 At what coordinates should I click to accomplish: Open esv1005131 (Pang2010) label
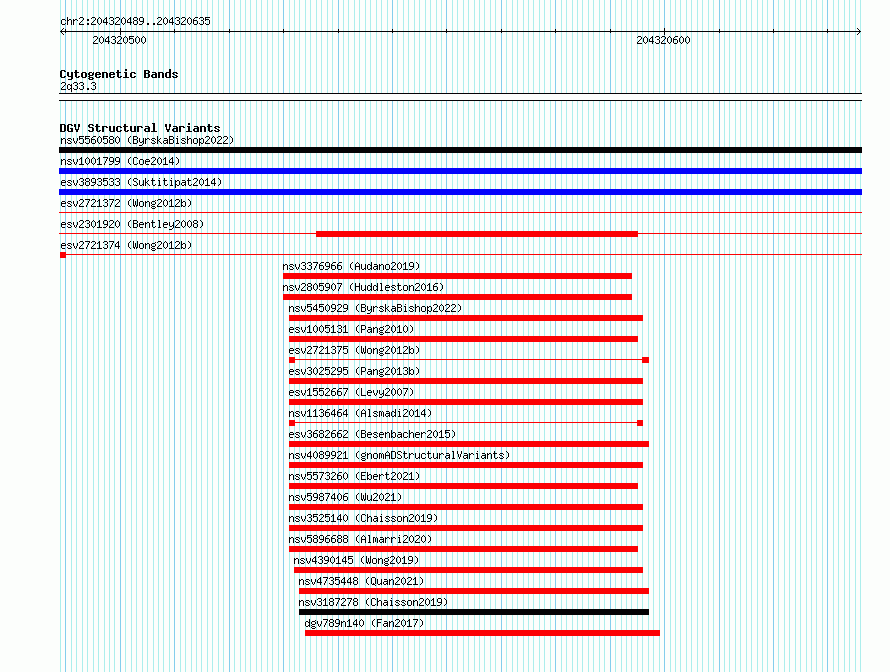click(x=351, y=329)
